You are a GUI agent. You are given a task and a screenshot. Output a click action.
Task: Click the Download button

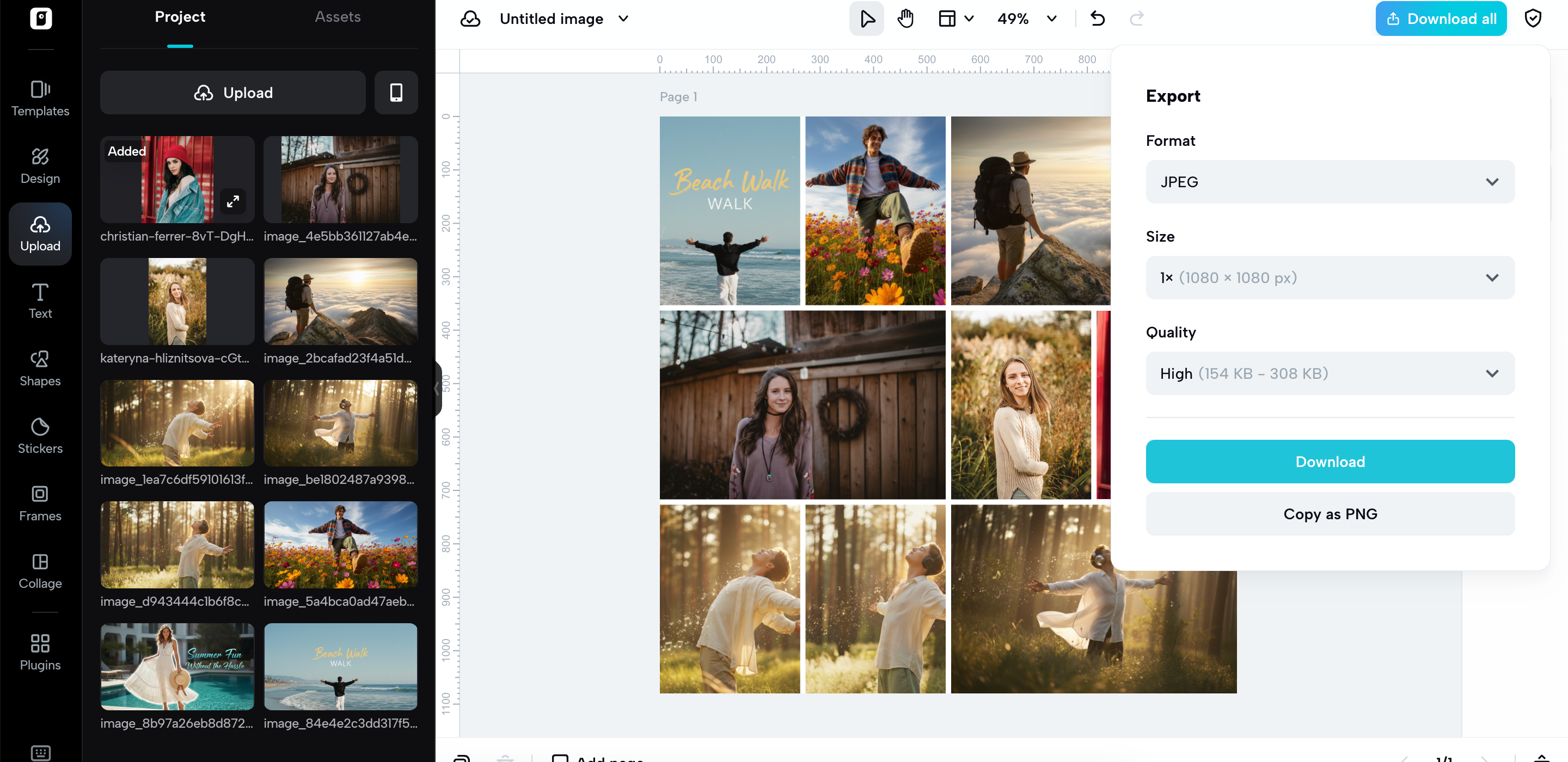[x=1330, y=462]
